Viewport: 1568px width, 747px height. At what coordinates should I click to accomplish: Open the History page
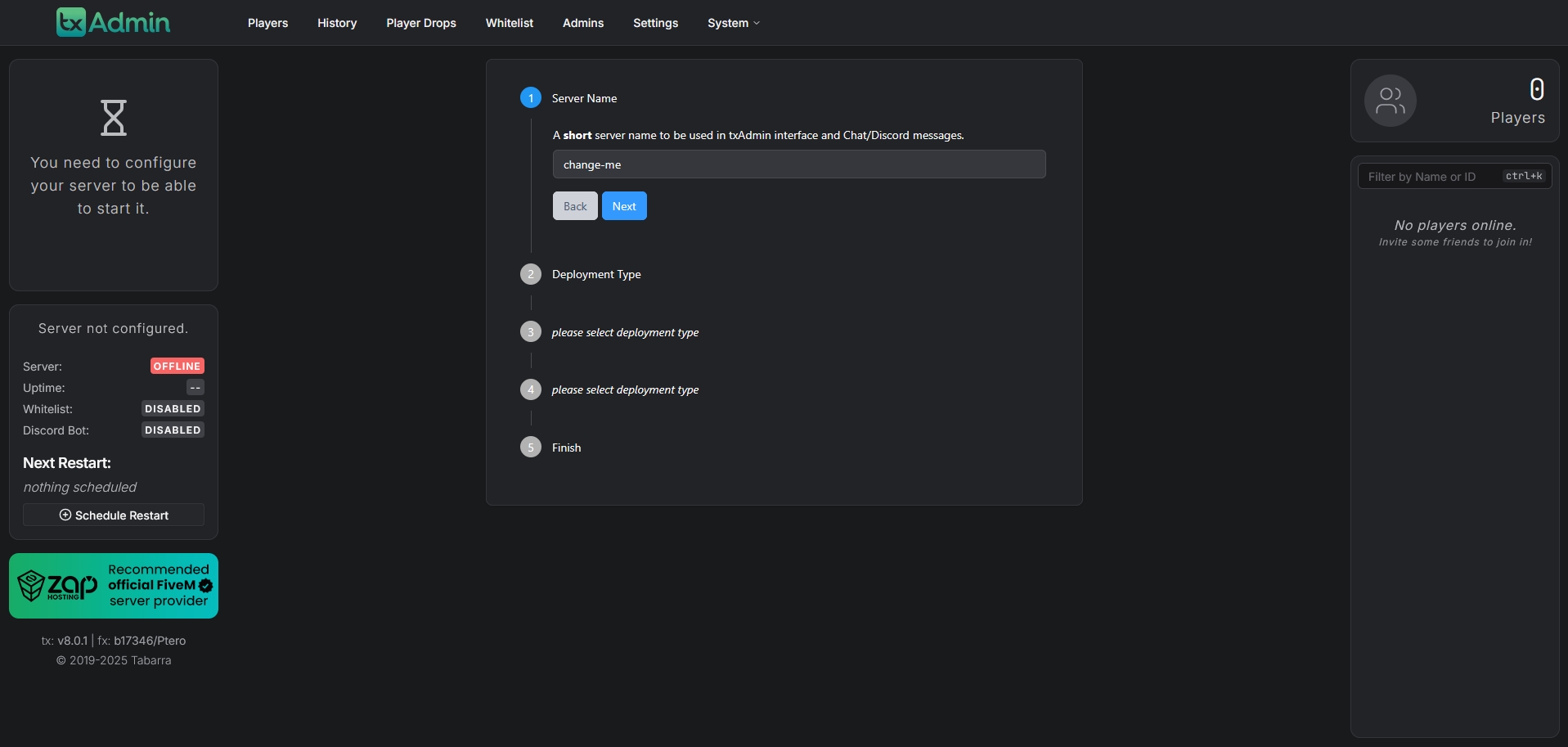tap(337, 23)
